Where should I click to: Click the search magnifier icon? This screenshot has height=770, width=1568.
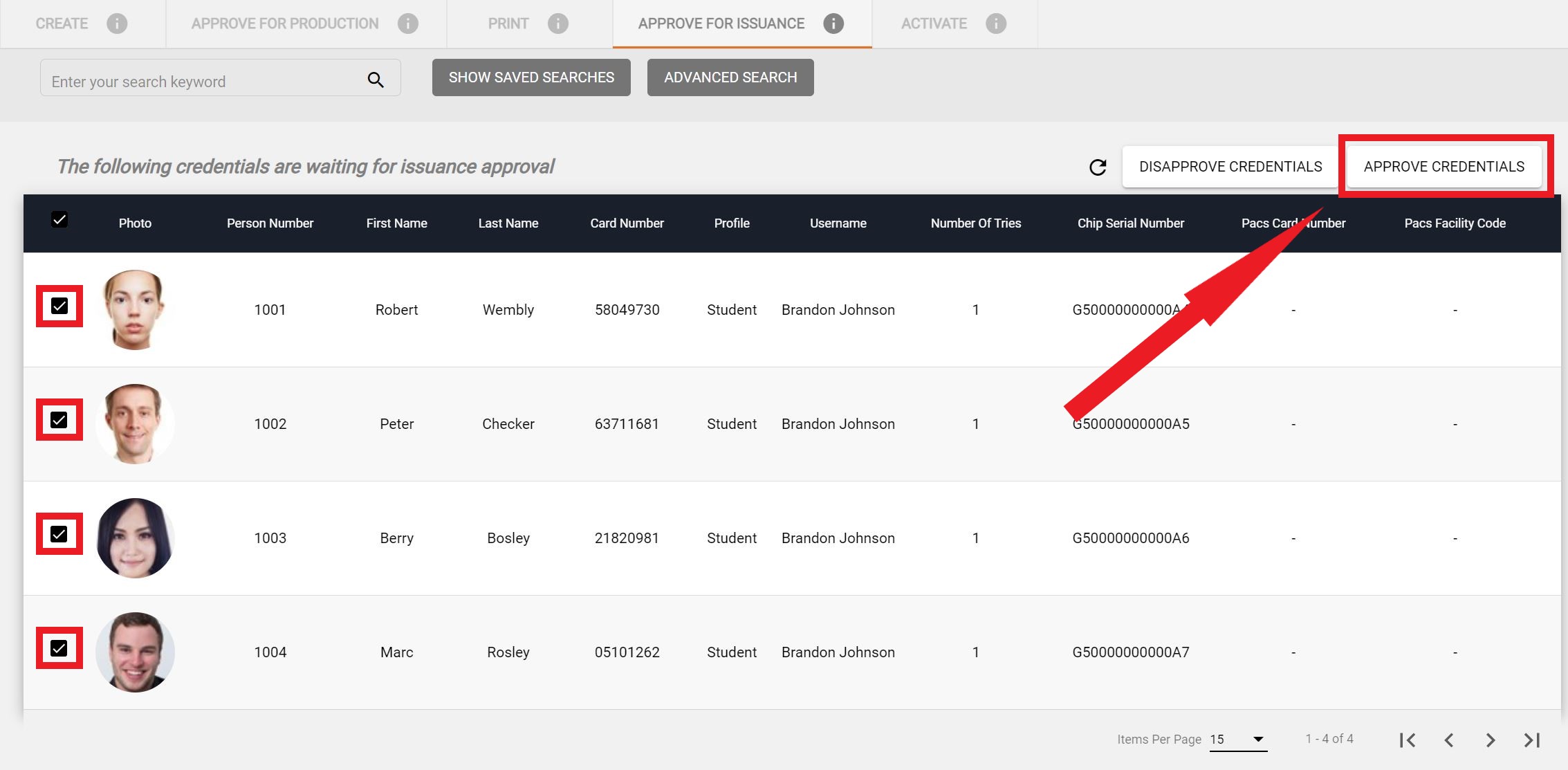(x=376, y=80)
